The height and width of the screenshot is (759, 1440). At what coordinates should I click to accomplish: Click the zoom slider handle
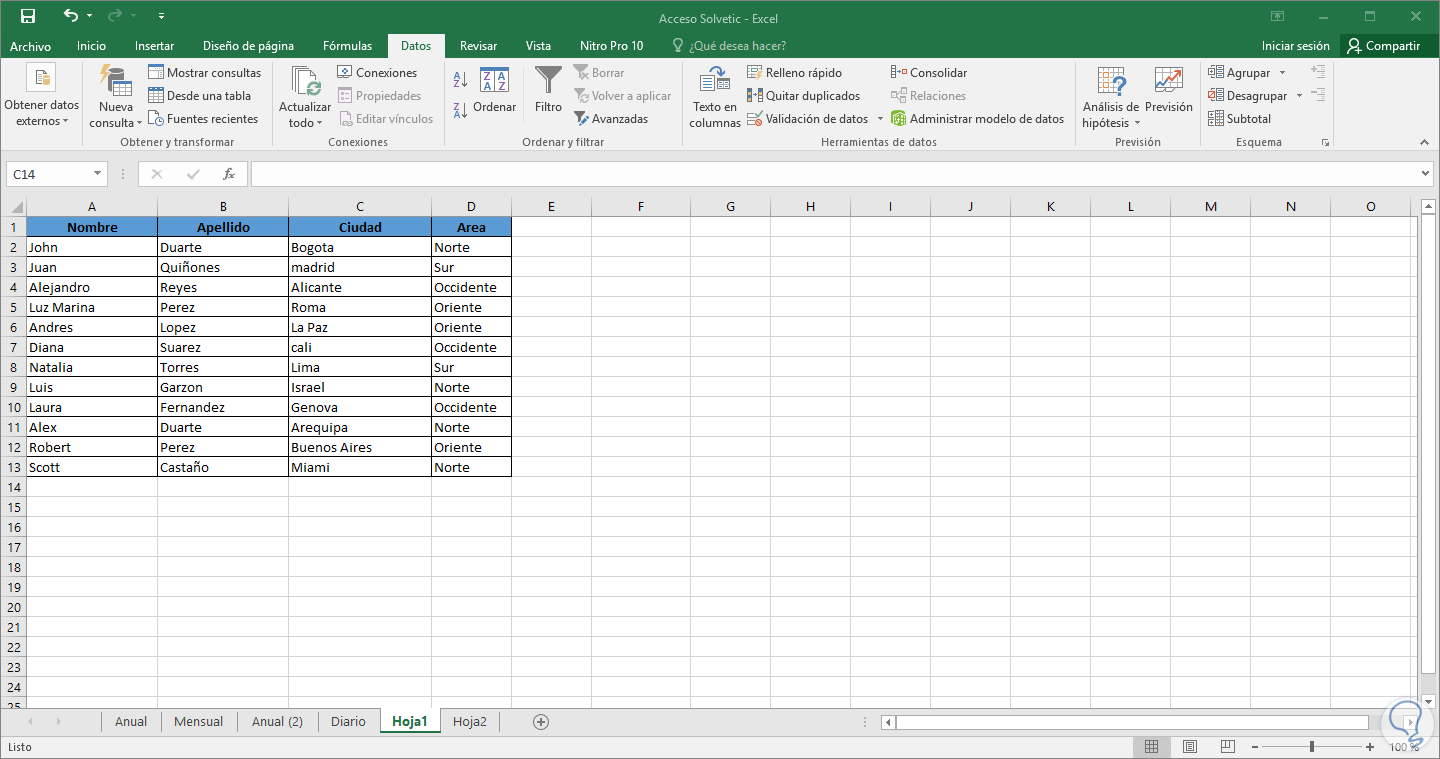pos(1312,747)
